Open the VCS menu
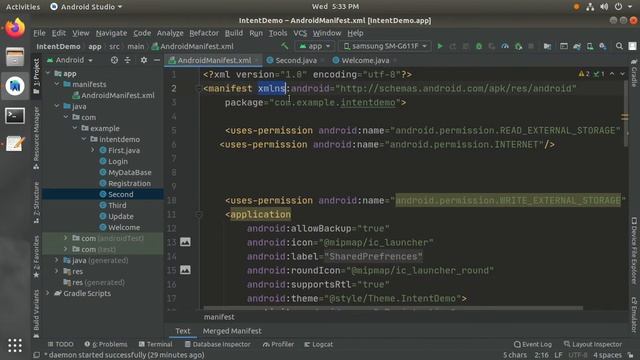The height and width of the screenshot is (360, 640). pos(300,33)
